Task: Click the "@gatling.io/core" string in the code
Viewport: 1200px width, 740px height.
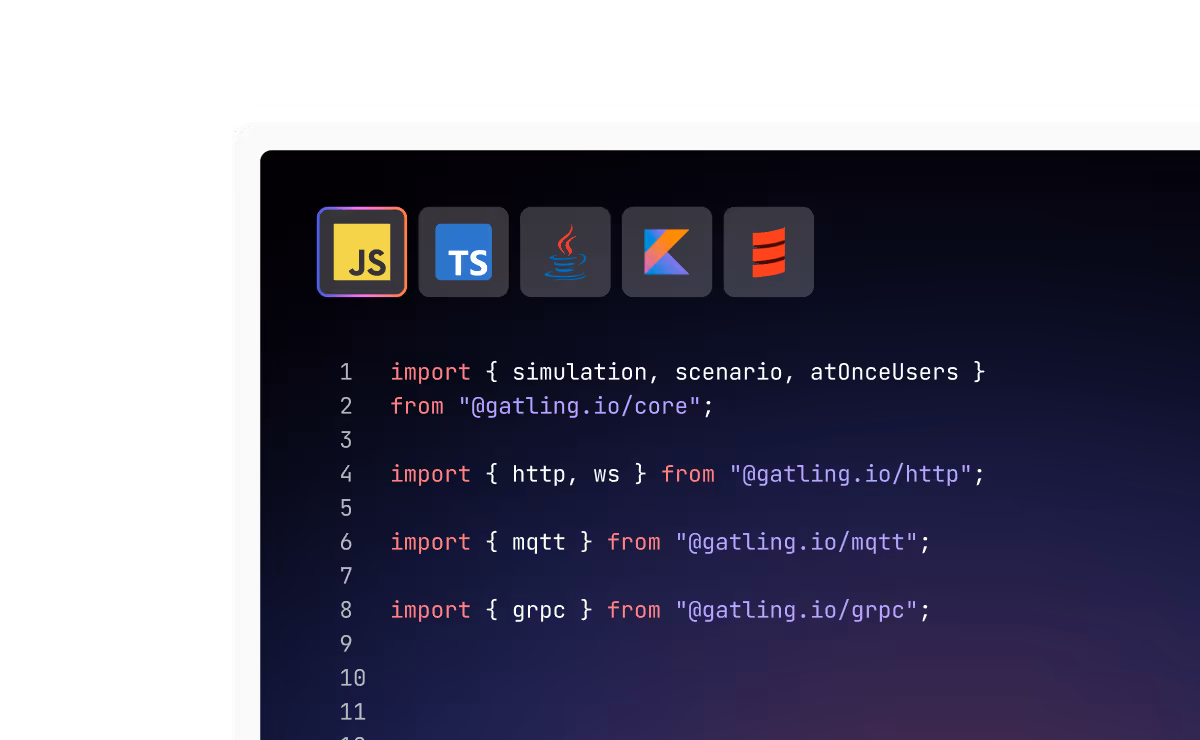Action: [x=580, y=406]
